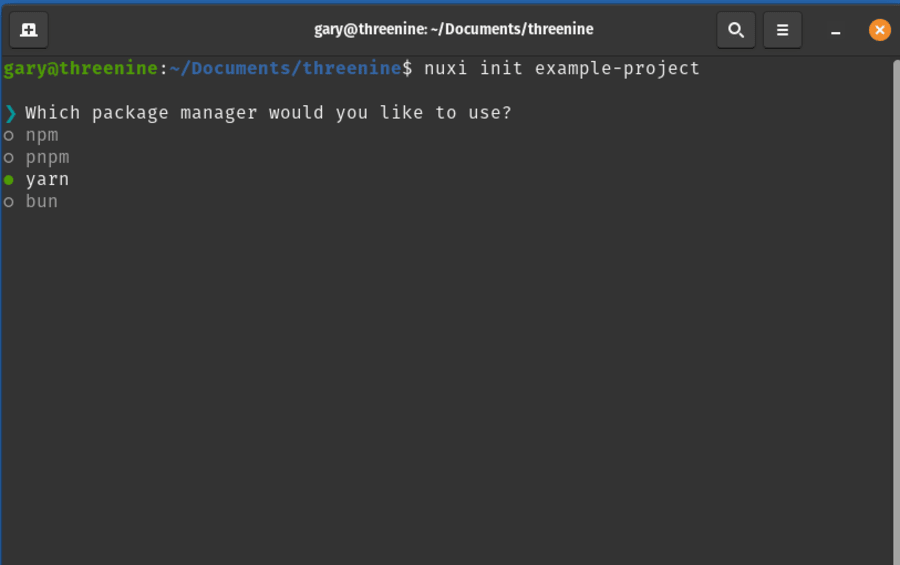Click the blue ~/Documents/threenine path

[285, 68]
